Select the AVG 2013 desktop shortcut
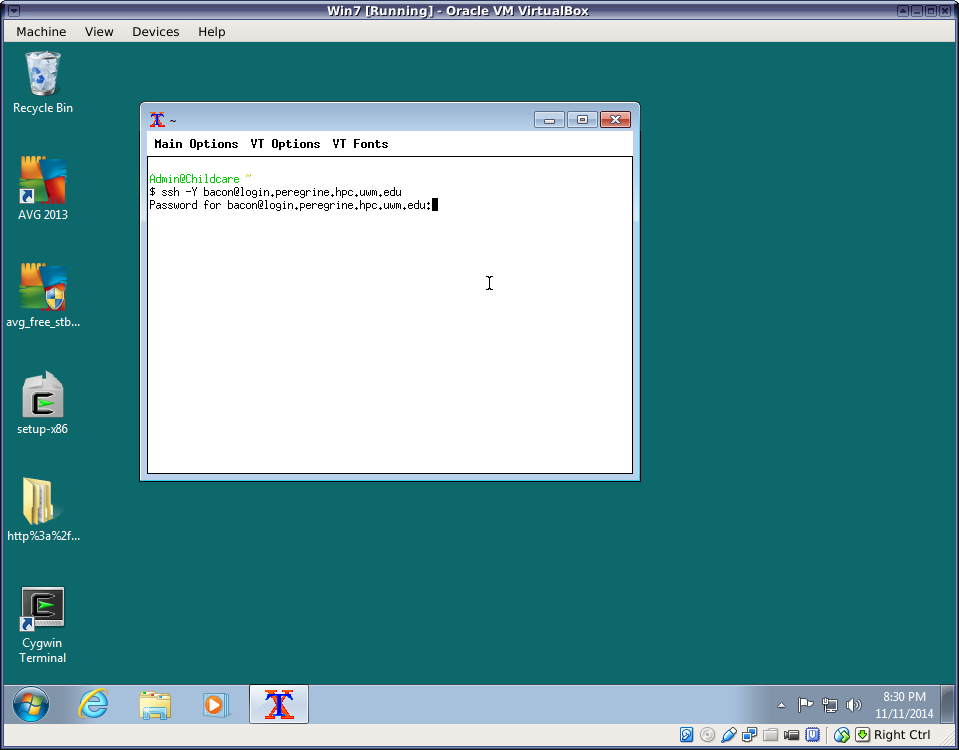The image size is (959, 750). 43,188
